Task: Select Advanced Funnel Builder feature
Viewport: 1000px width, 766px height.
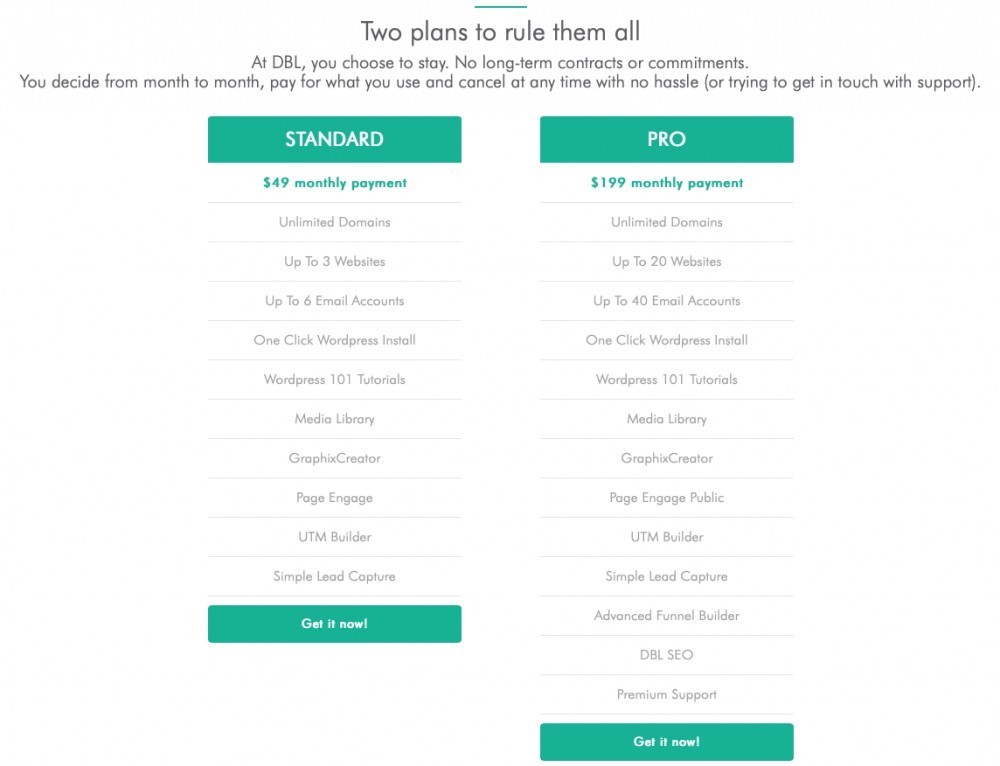Action: pos(666,615)
